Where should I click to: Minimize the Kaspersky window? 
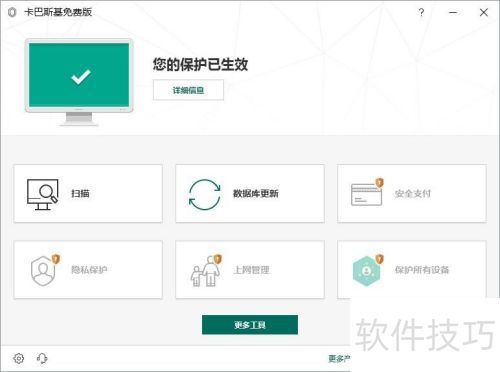point(453,12)
